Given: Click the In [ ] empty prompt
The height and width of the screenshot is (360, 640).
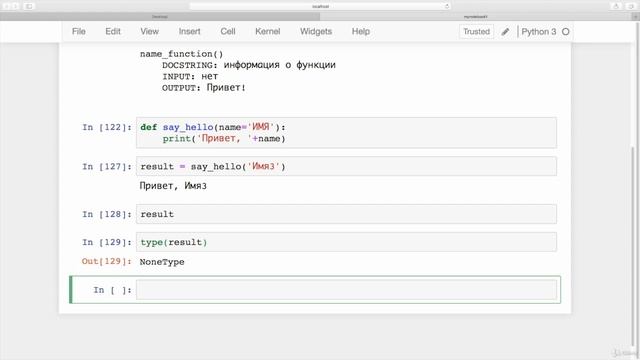Looking at the screenshot, I should pyautogui.click(x=112, y=290).
